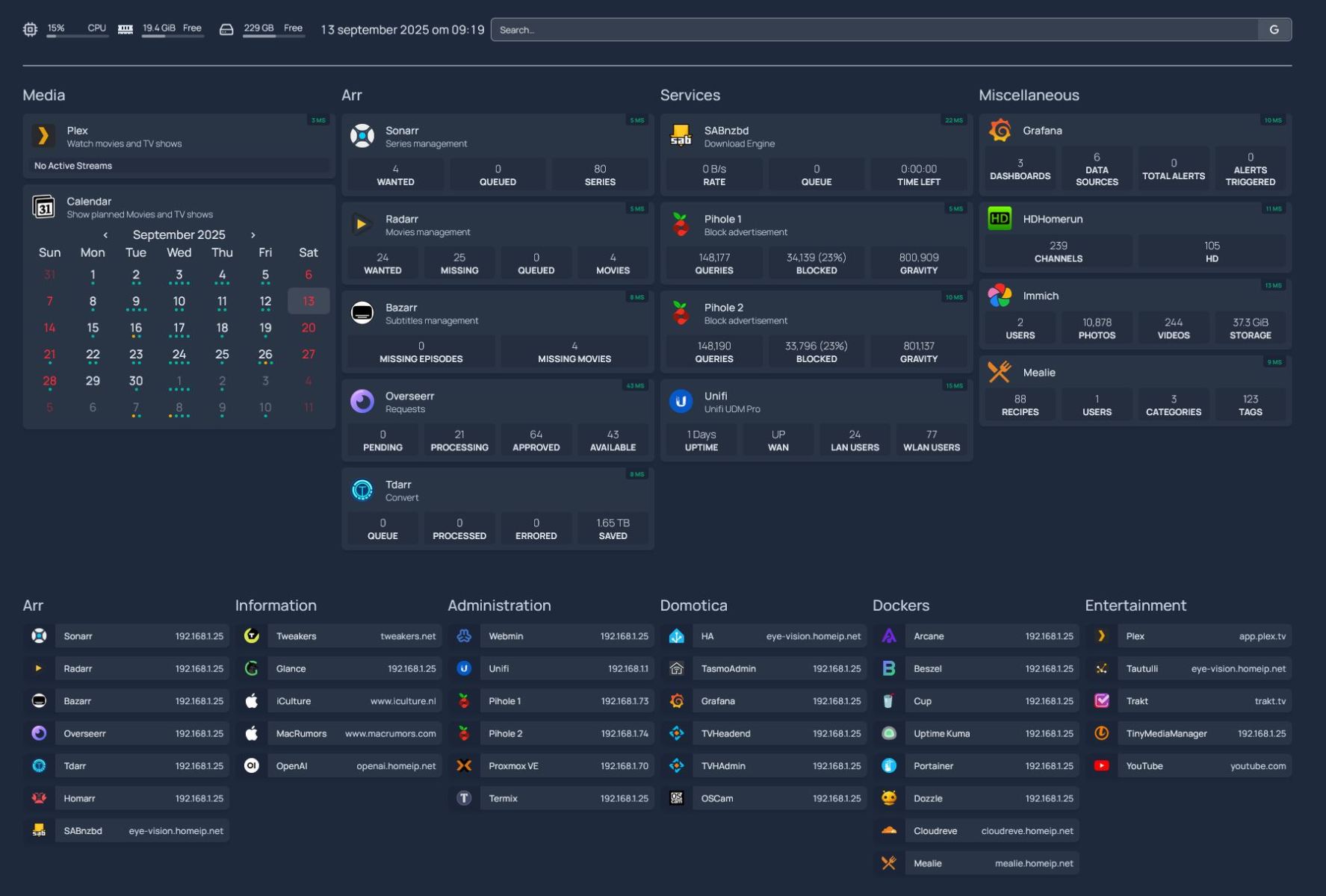Select September 13 in the calendar

click(x=308, y=302)
